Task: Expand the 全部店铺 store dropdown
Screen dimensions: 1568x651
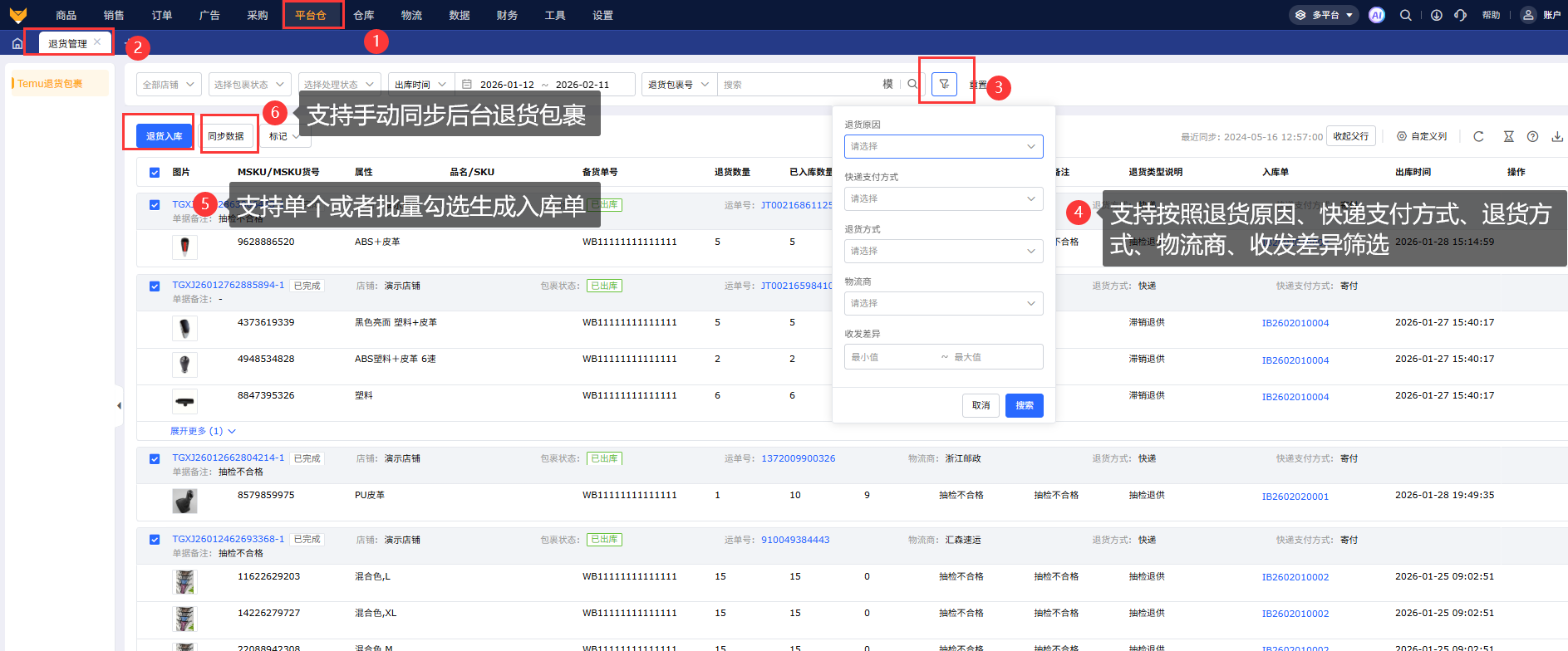Action: [169, 85]
